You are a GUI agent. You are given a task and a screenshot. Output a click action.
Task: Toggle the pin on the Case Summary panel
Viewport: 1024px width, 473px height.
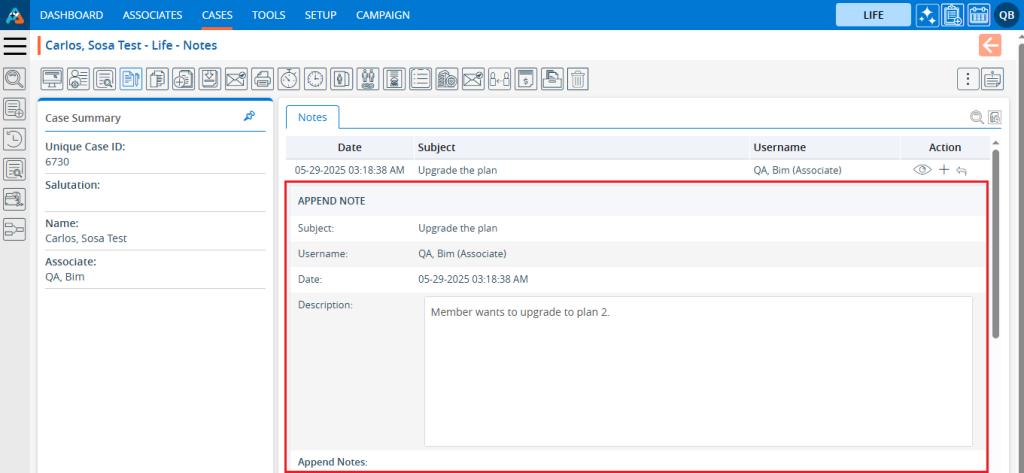[249, 117]
